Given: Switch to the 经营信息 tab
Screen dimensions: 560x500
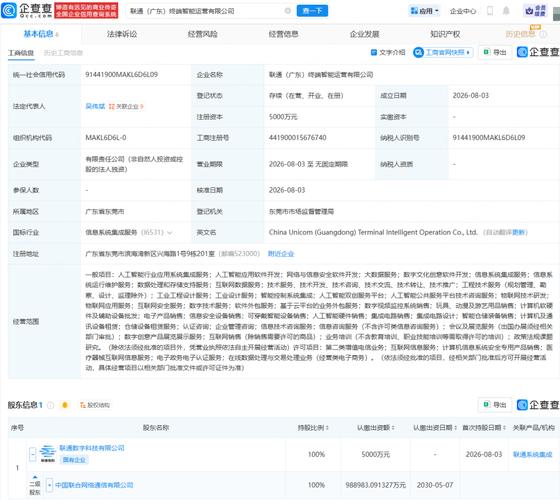Looking at the screenshot, I should pyautogui.click(x=284, y=34).
